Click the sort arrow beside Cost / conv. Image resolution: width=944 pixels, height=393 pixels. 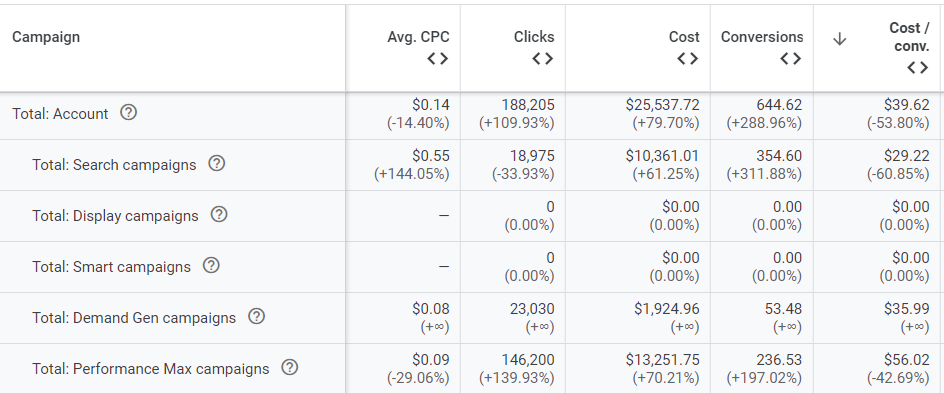pos(839,39)
